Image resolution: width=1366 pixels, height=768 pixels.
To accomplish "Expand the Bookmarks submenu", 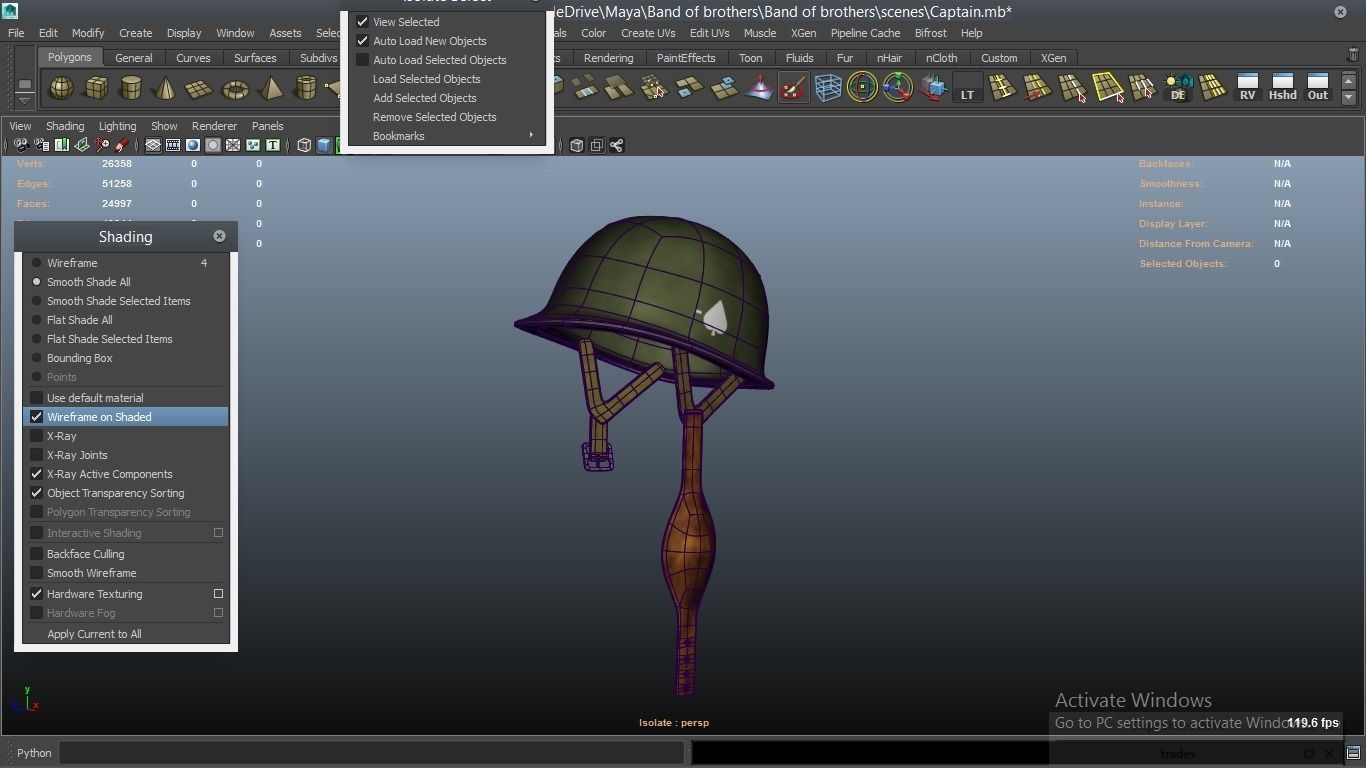I will (447, 136).
